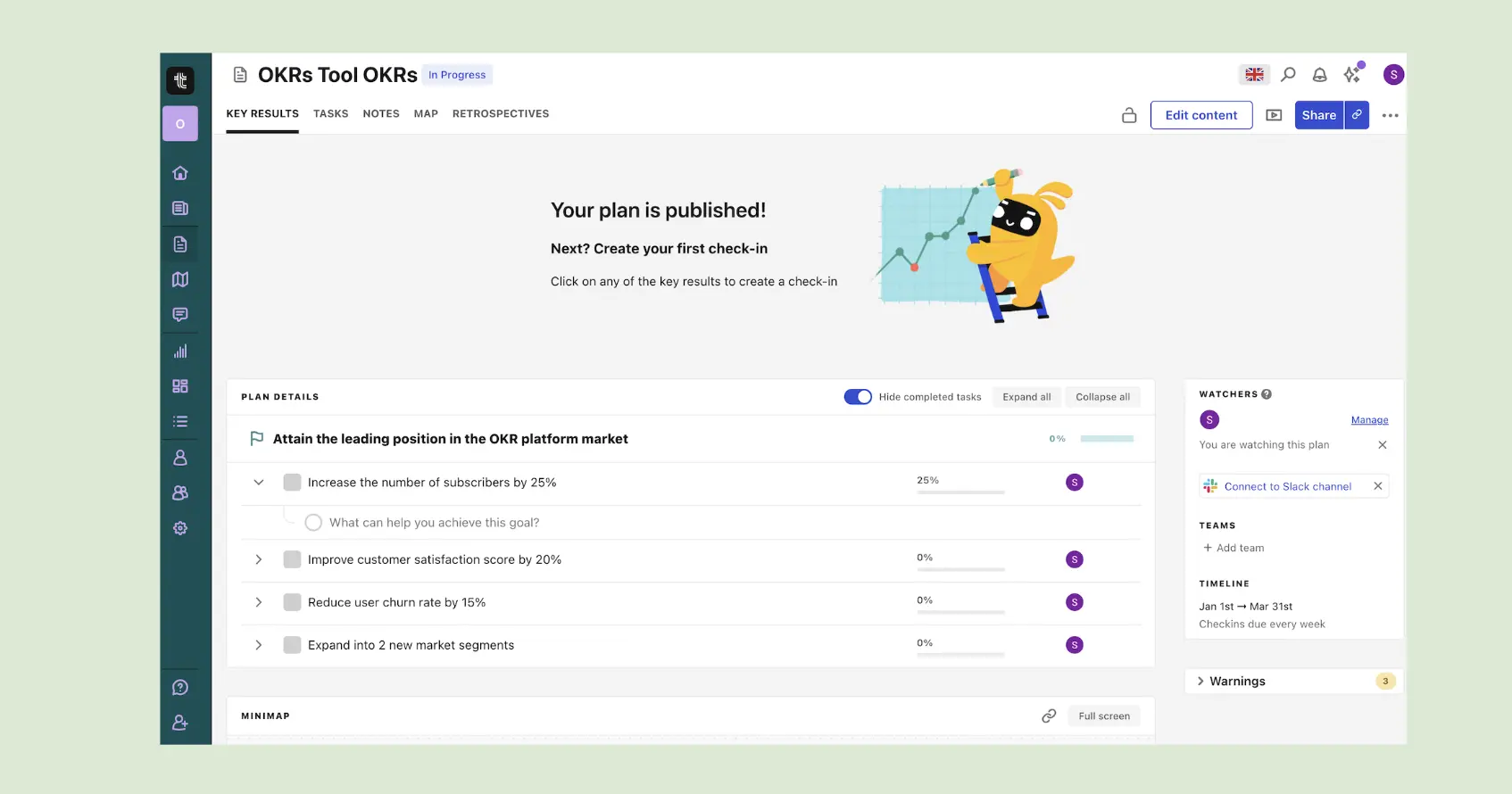
Task: Click the Full screen minimap button
Action: tap(1104, 716)
